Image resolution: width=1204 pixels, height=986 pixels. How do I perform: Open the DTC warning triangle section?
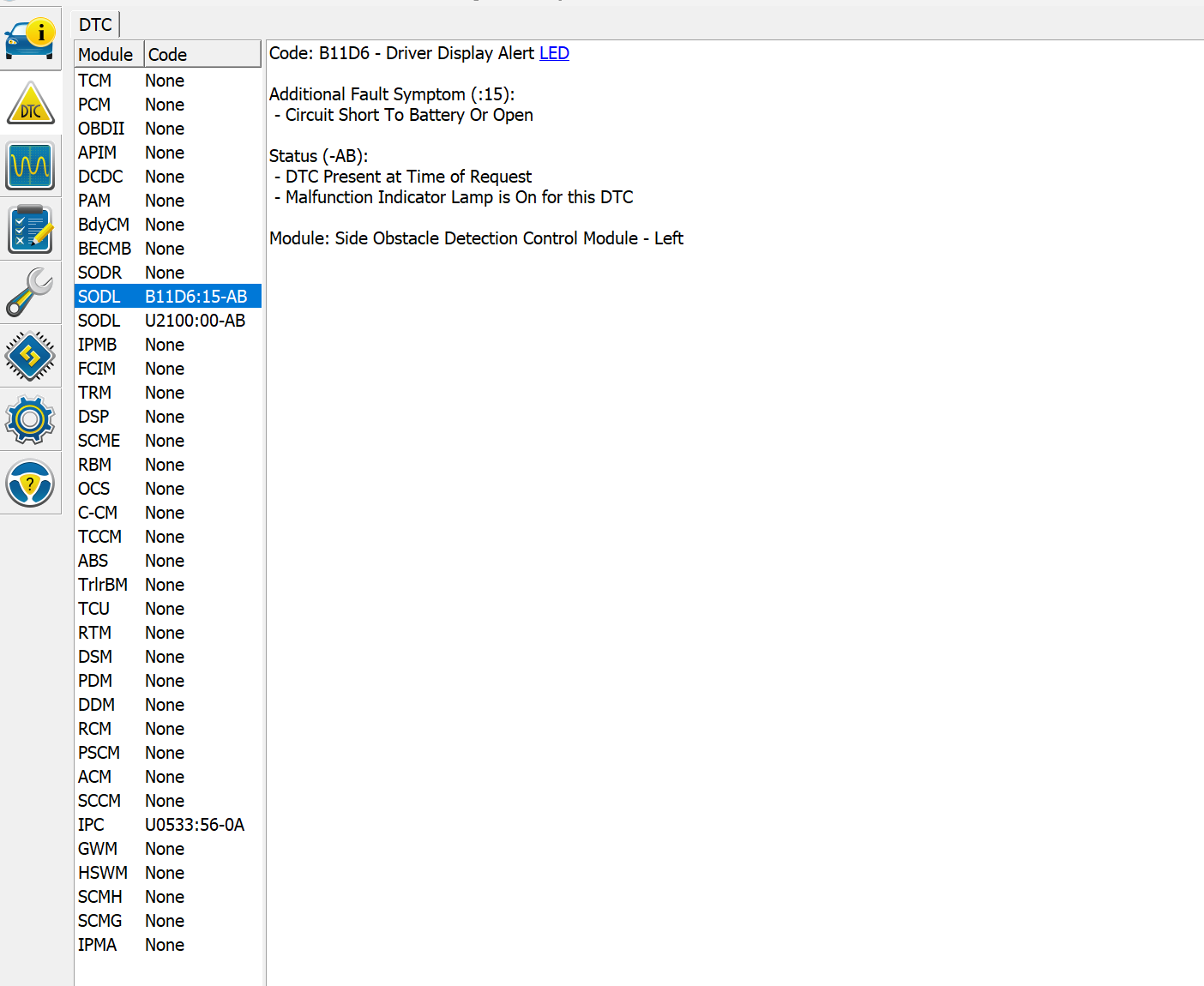coord(30,103)
